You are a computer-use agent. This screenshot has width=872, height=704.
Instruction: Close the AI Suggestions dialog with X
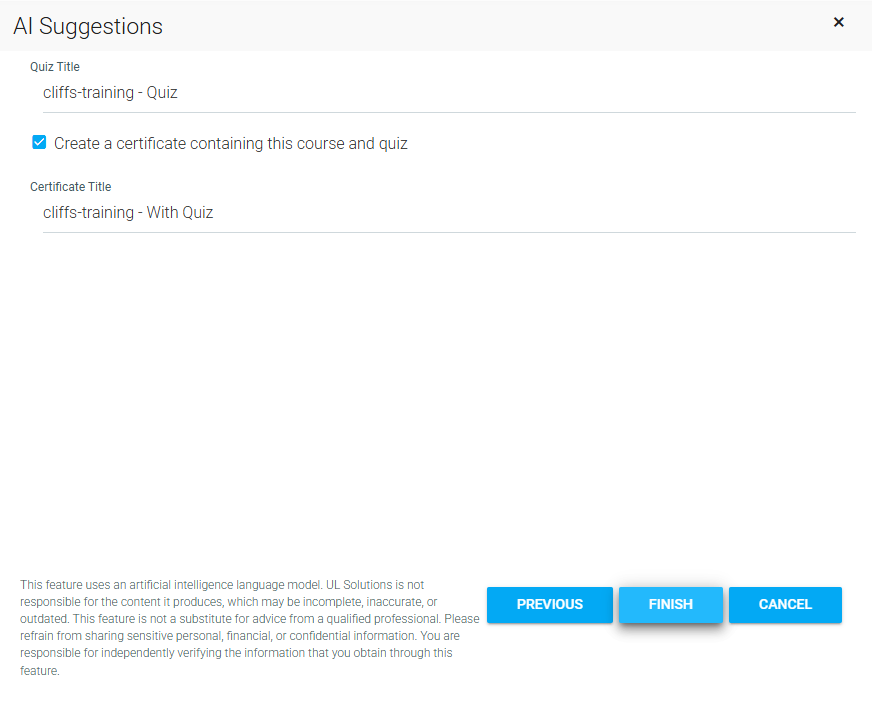point(838,22)
